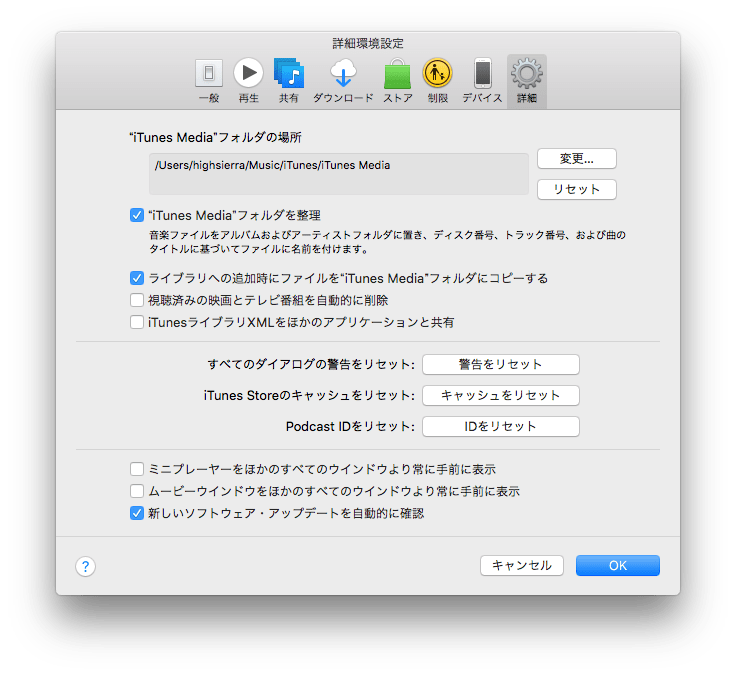The height and width of the screenshot is (675, 736).
Task: Click the 変更... button
Action: pos(576,159)
